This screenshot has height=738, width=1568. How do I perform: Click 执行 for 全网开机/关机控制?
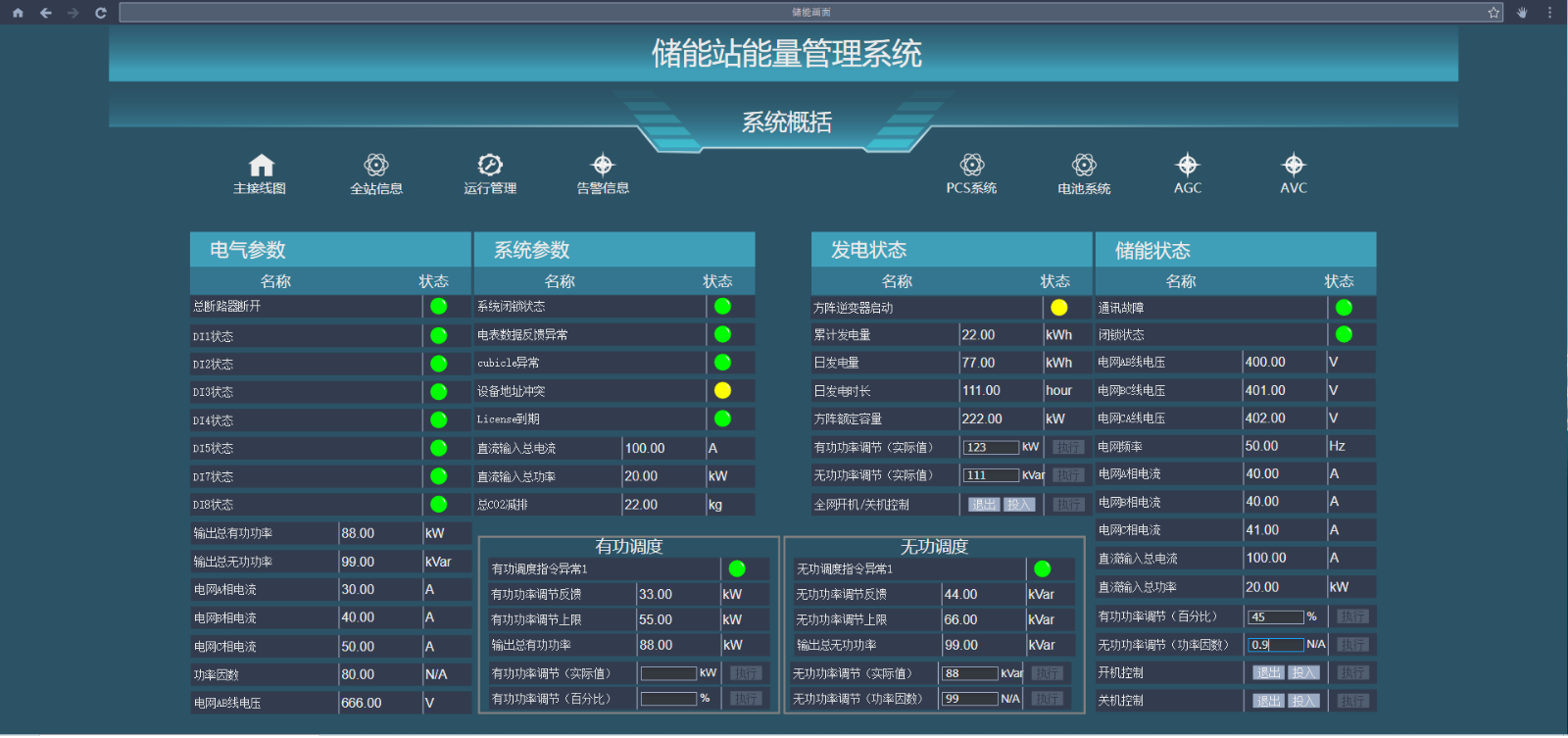click(1068, 505)
